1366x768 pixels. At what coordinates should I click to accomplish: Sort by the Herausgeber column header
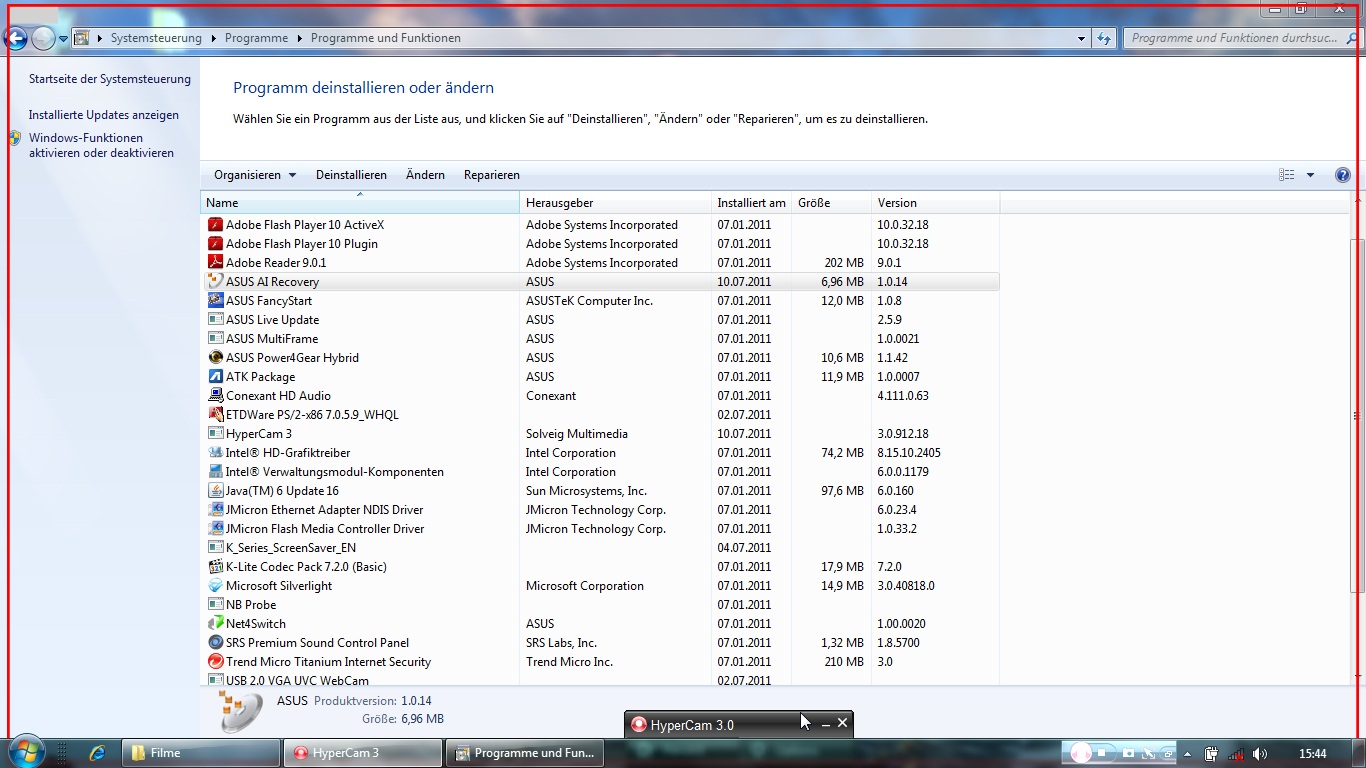point(615,203)
